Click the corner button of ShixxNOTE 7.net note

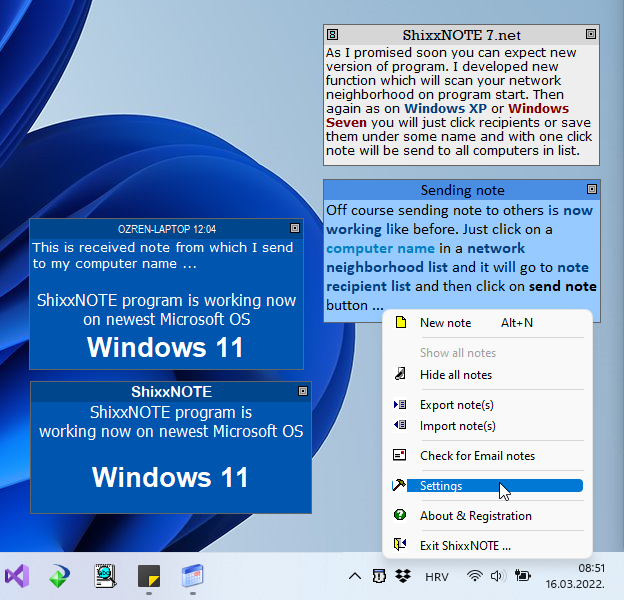coord(591,34)
